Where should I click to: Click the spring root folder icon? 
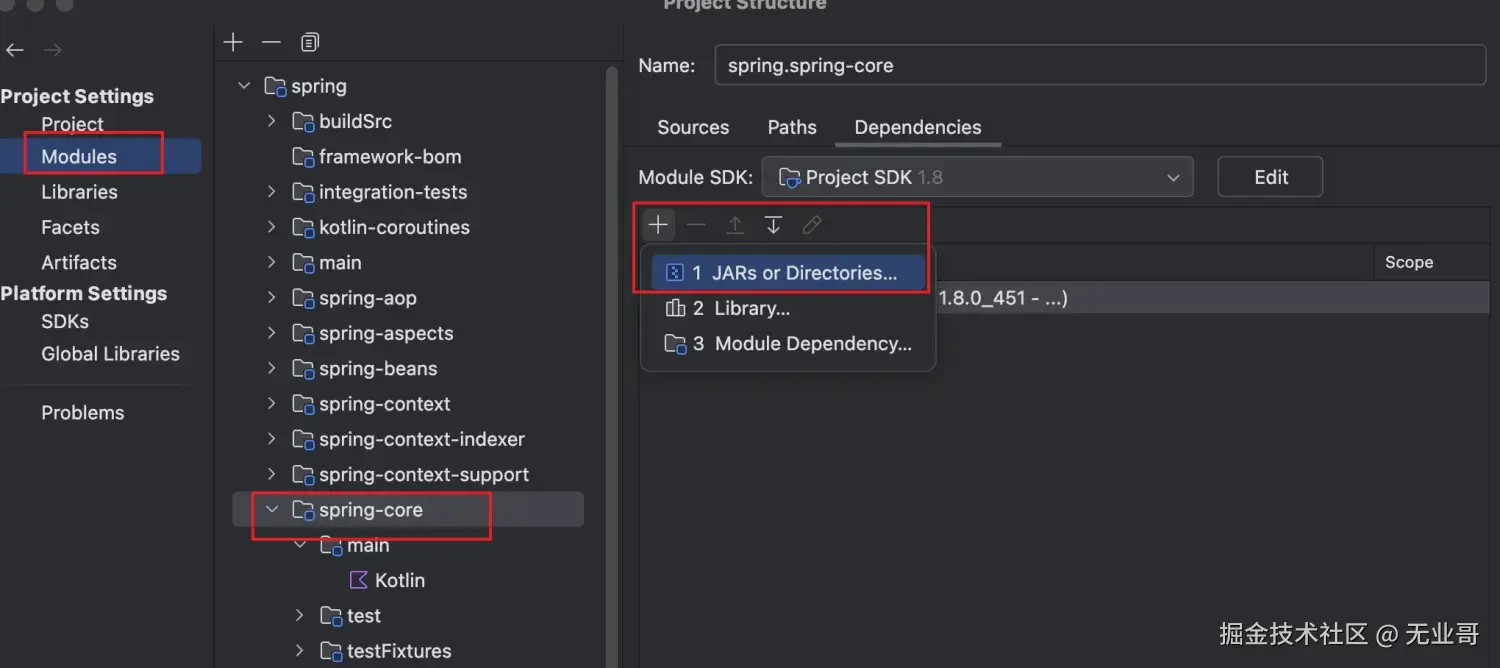[x=275, y=86]
